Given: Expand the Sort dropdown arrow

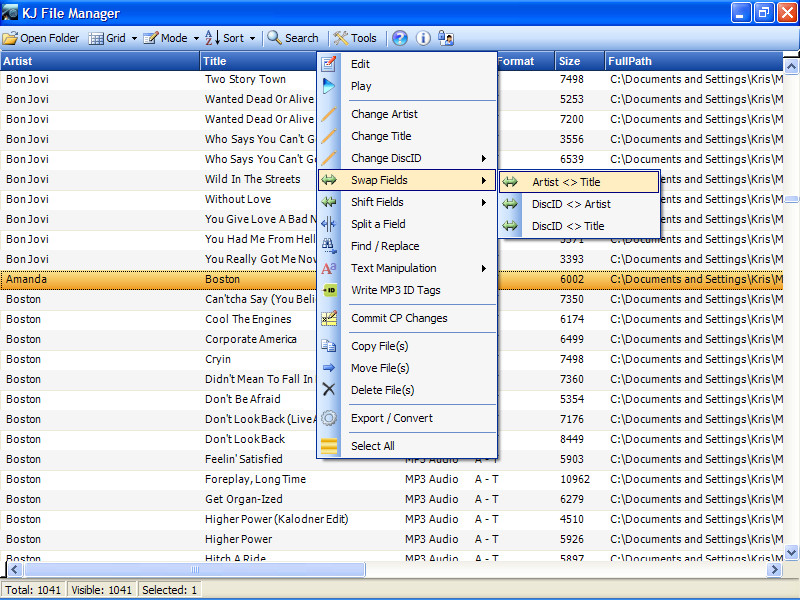Looking at the screenshot, I should (252, 39).
